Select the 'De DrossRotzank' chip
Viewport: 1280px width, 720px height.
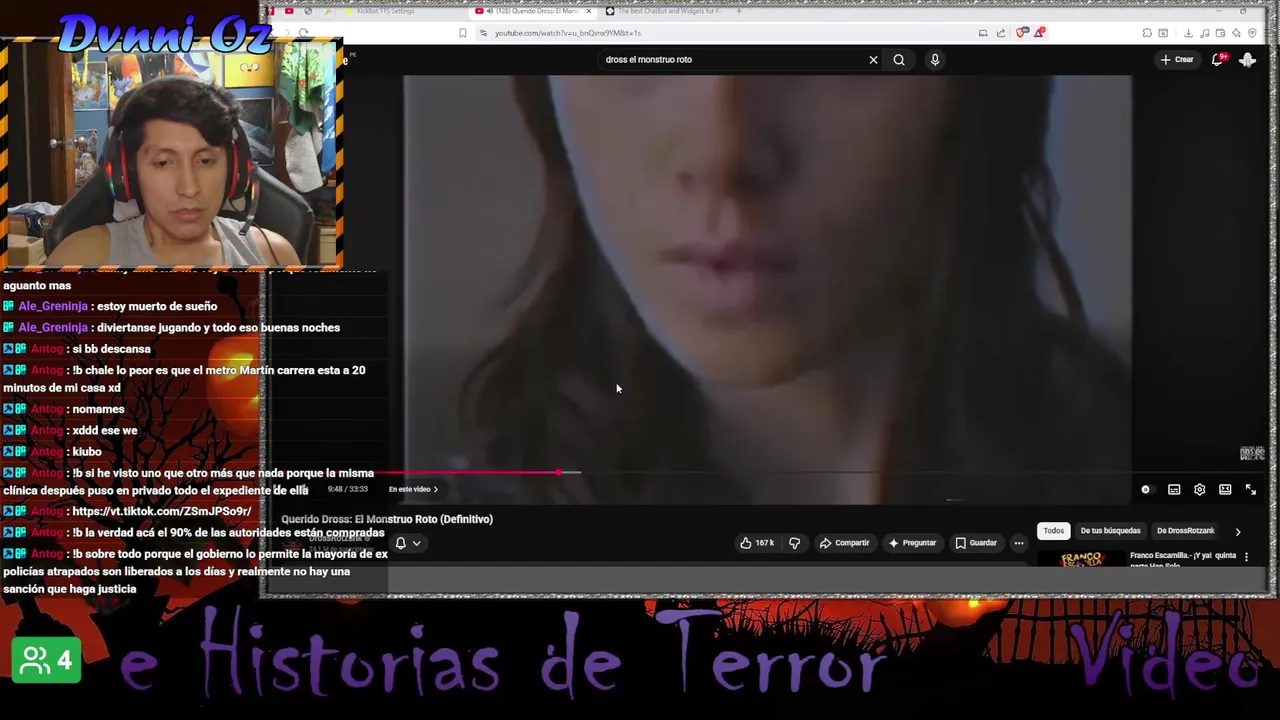[1185, 531]
